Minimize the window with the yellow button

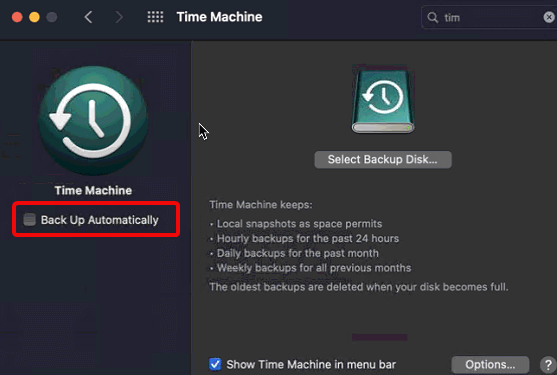click(x=34, y=17)
